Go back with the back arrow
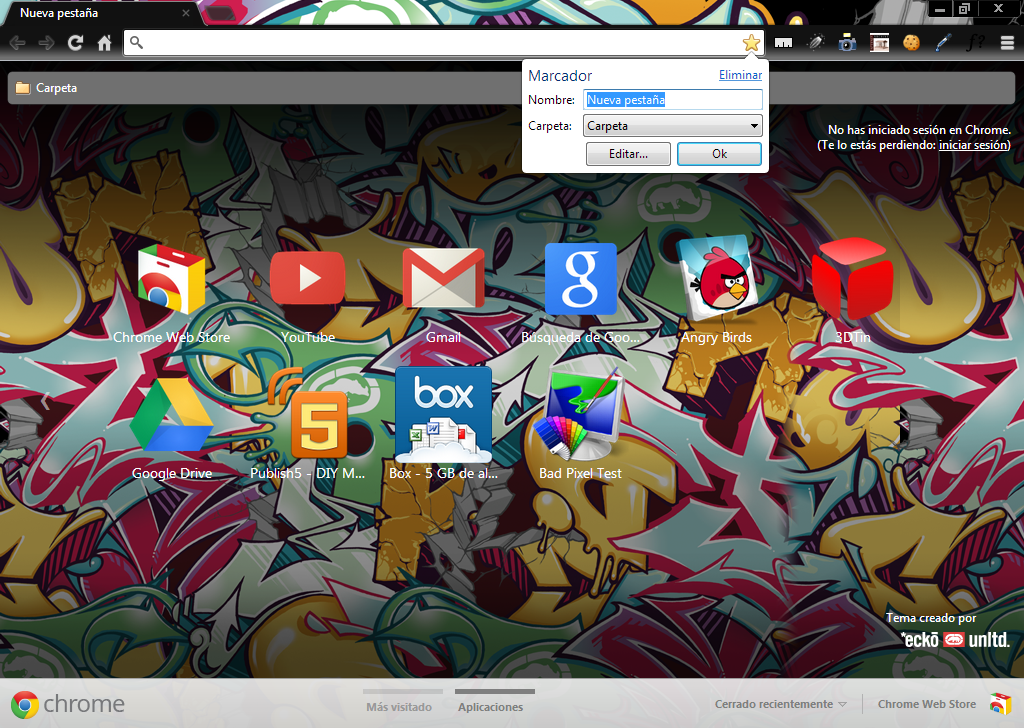The image size is (1024, 728). (x=18, y=43)
